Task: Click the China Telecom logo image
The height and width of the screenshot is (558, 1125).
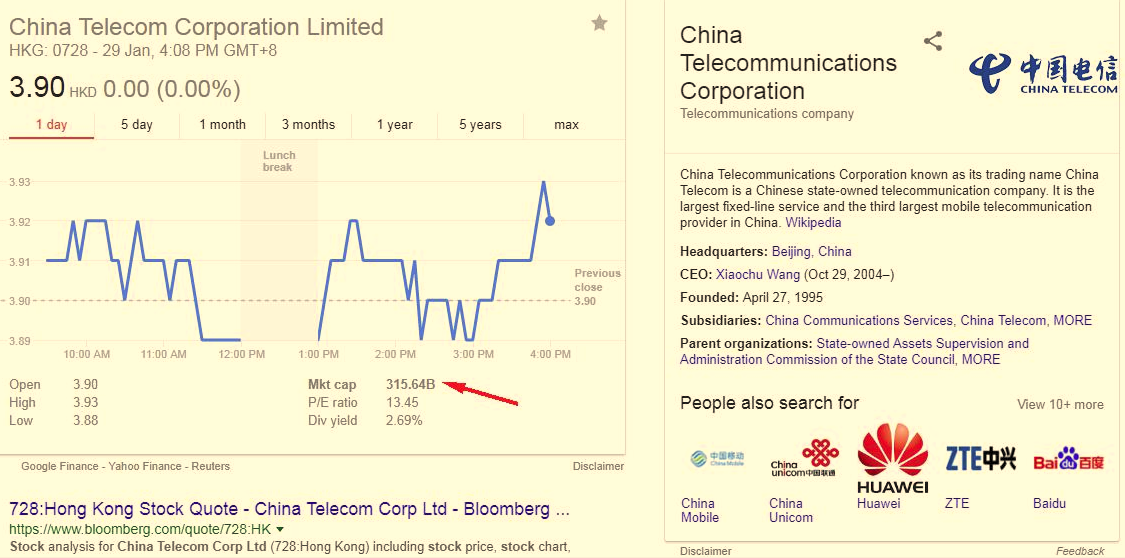Action: [x=1043, y=73]
